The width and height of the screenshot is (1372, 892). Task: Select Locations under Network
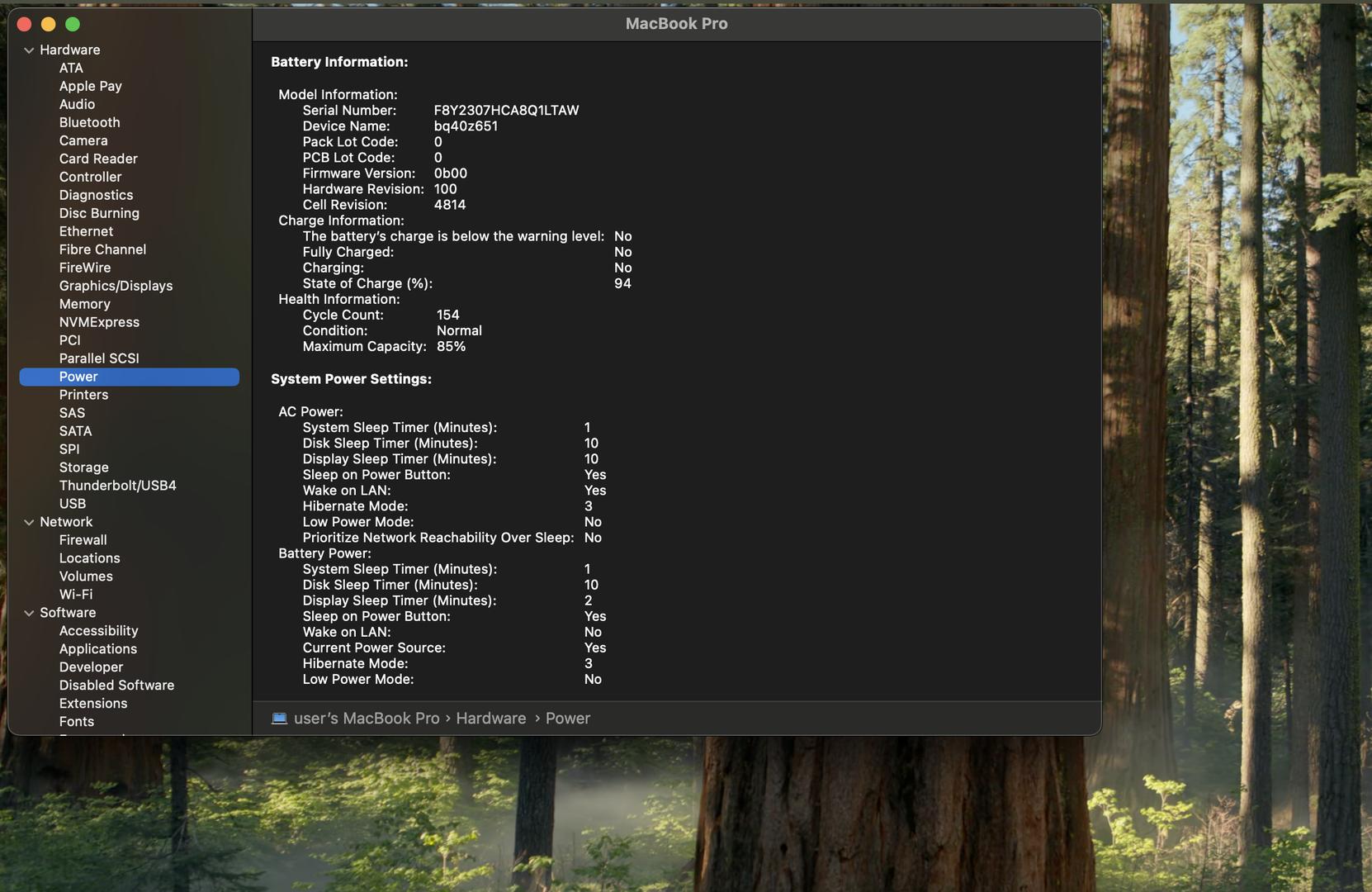coord(89,558)
